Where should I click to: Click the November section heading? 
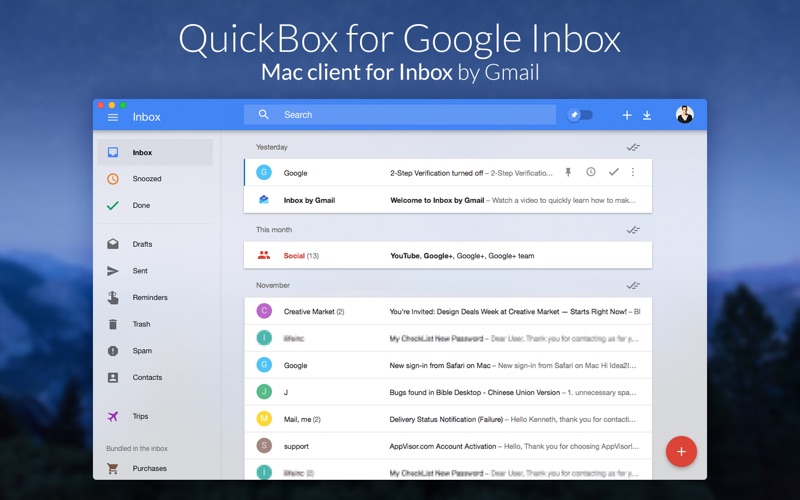pos(273,285)
